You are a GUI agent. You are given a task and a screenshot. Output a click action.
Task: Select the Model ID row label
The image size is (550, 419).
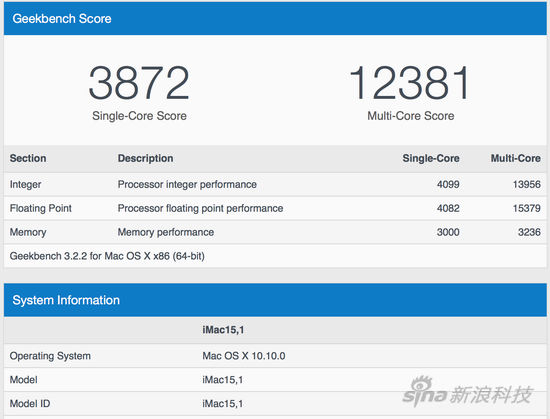tap(30, 404)
